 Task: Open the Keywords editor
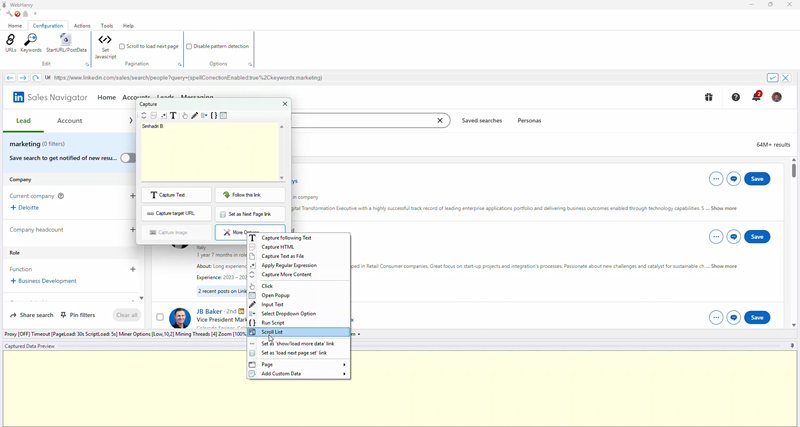31,43
